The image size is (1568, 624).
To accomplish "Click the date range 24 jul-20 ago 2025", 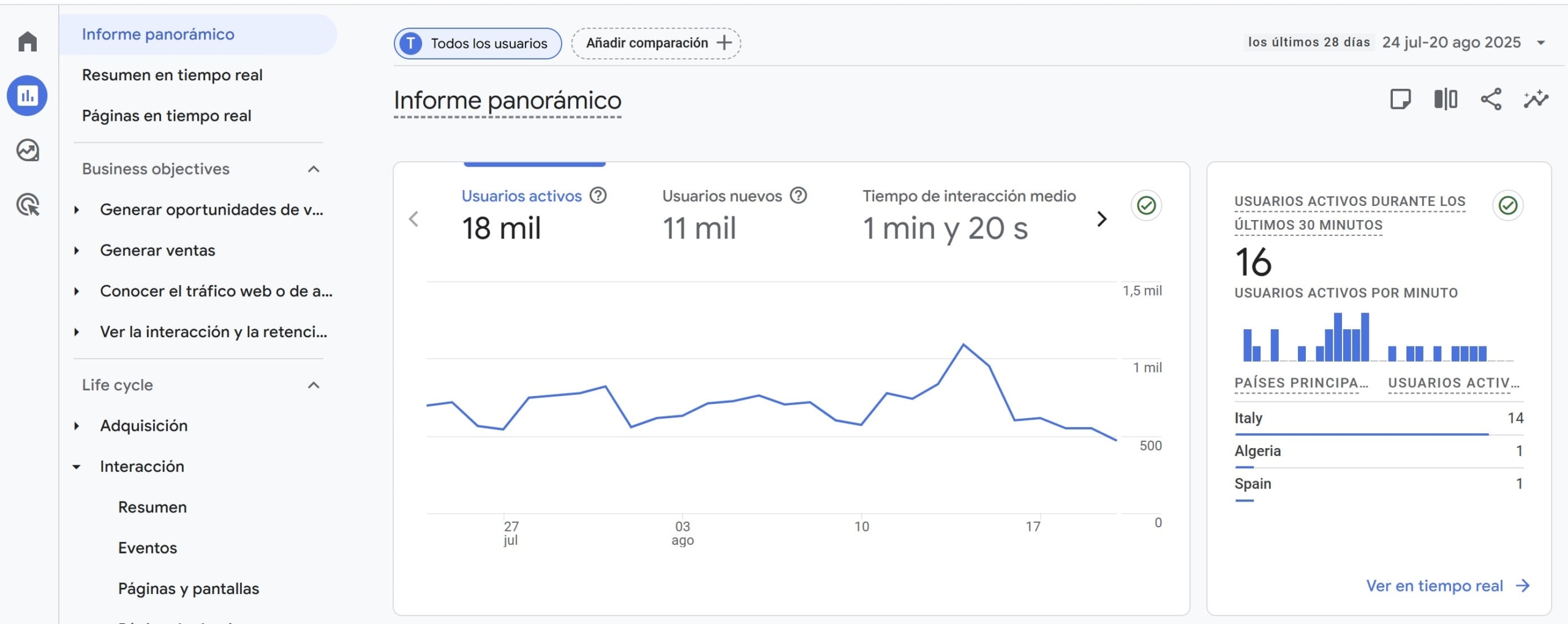I will coord(1452,42).
